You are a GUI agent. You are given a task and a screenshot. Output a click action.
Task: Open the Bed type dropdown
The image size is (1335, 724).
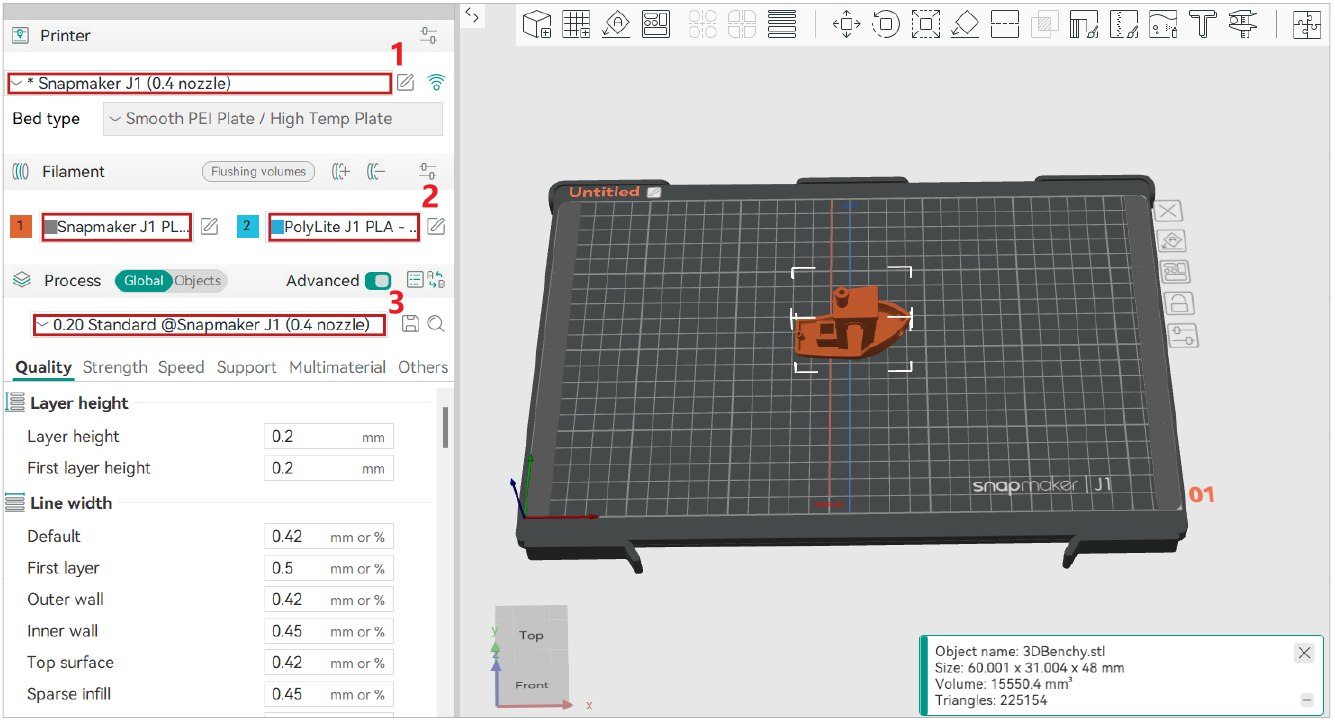click(x=273, y=119)
